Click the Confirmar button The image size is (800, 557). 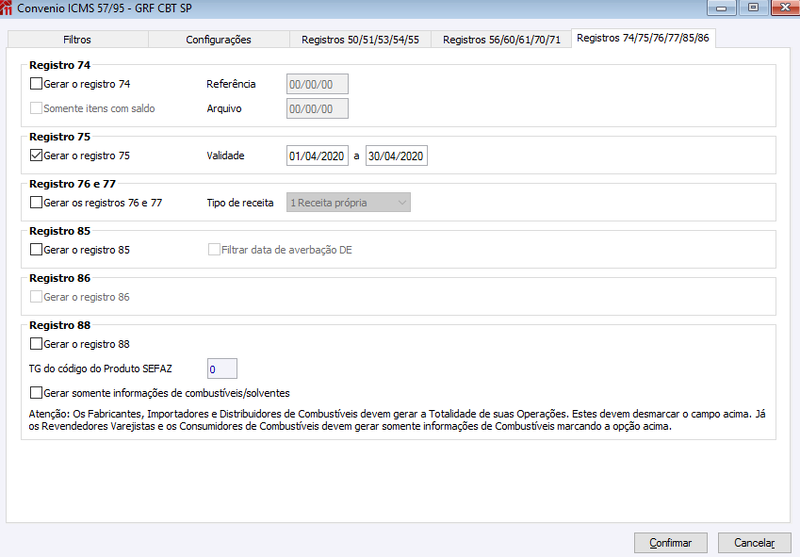670,543
